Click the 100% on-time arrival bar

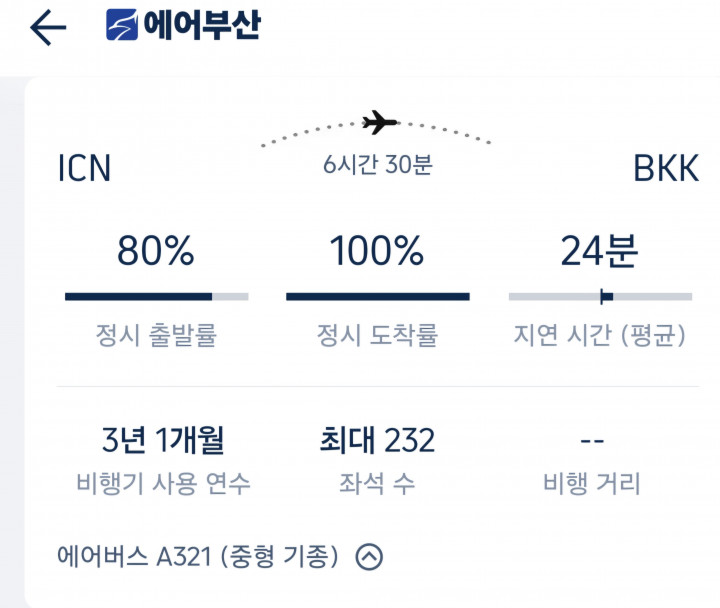pyautogui.click(x=377, y=296)
